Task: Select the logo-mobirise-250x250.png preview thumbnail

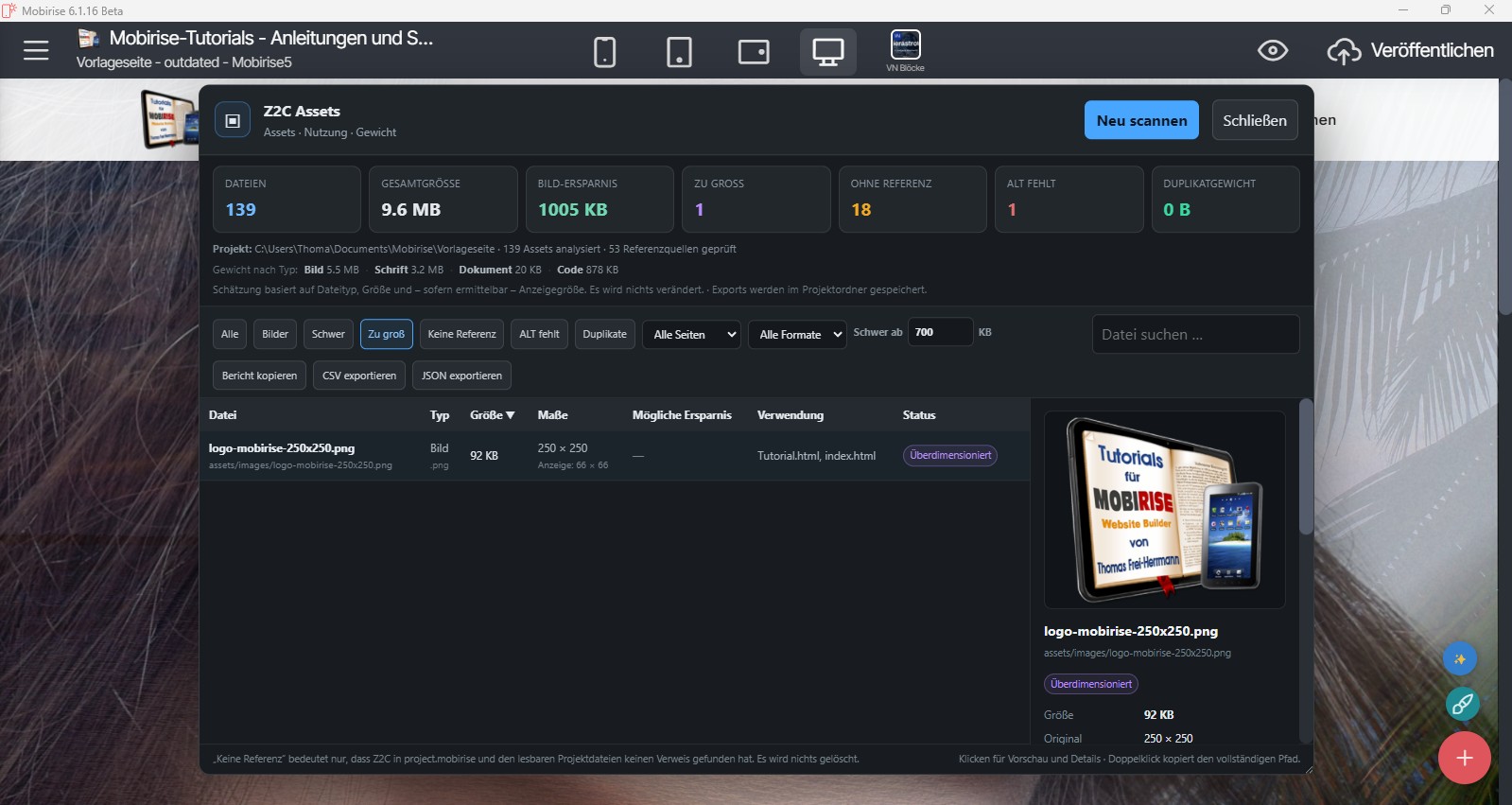Action: [x=1164, y=510]
